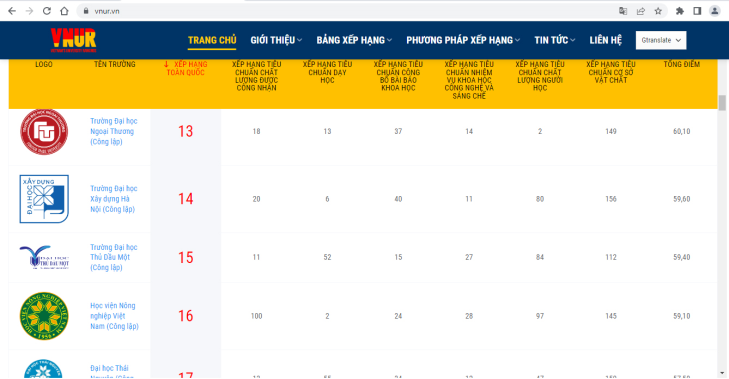Click the XẾP HẠNG TIÊU CHUẨN DẠY HỌC header
Screen dimensions: 729x379
click(327, 72)
